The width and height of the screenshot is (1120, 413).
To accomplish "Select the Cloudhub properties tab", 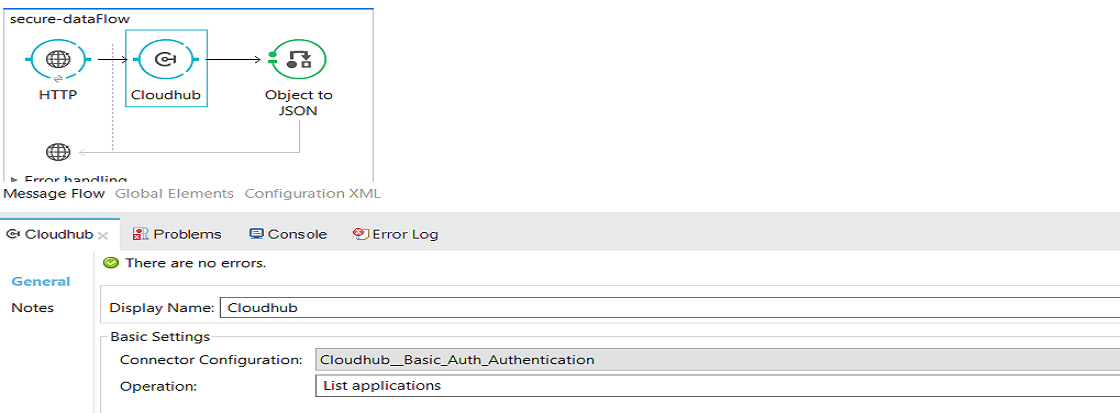I will click(x=58, y=234).
